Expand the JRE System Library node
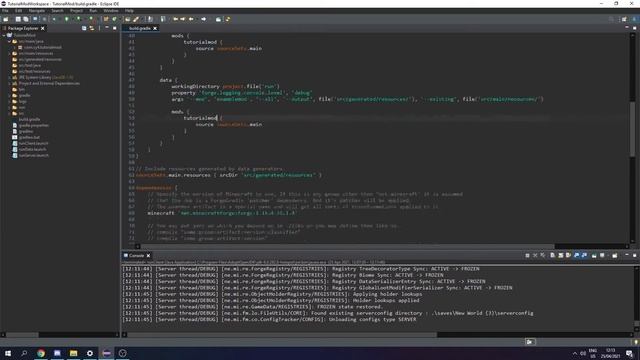The height and width of the screenshot is (360, 640). click(9, 77)
